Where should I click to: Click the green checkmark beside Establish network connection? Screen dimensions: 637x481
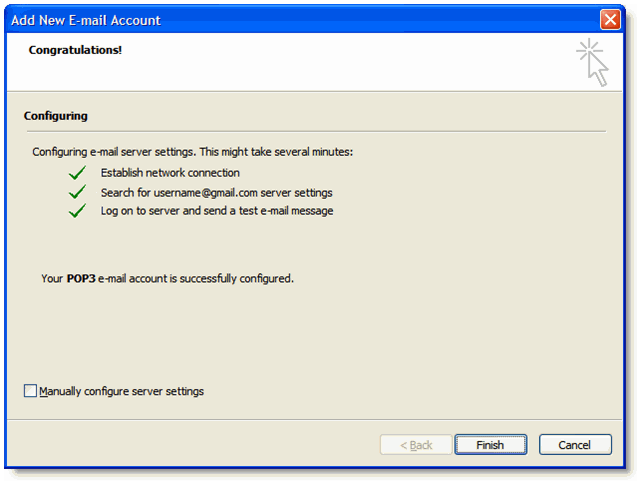77,173
